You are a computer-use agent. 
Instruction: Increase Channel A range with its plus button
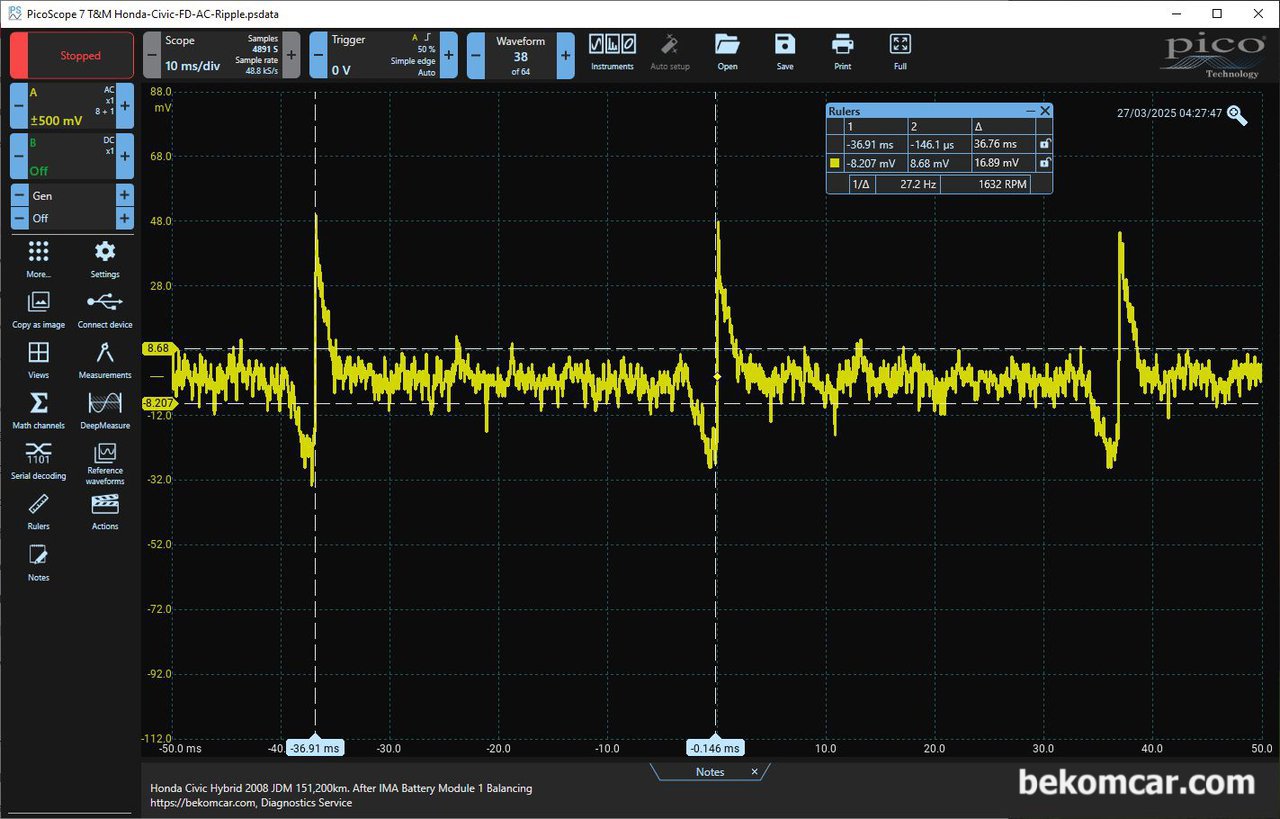click(126, 106)
